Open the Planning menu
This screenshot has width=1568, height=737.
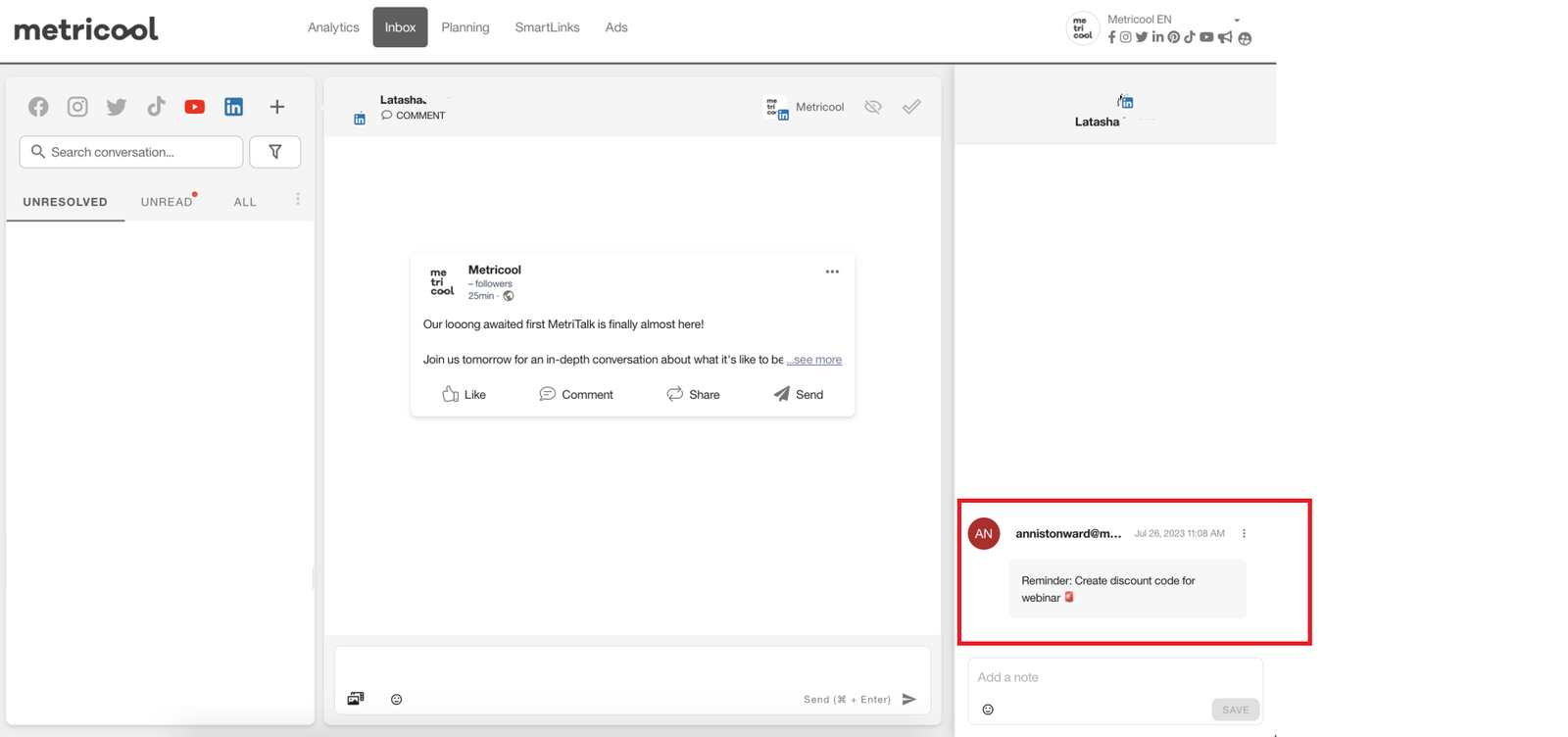coord(465,27)
